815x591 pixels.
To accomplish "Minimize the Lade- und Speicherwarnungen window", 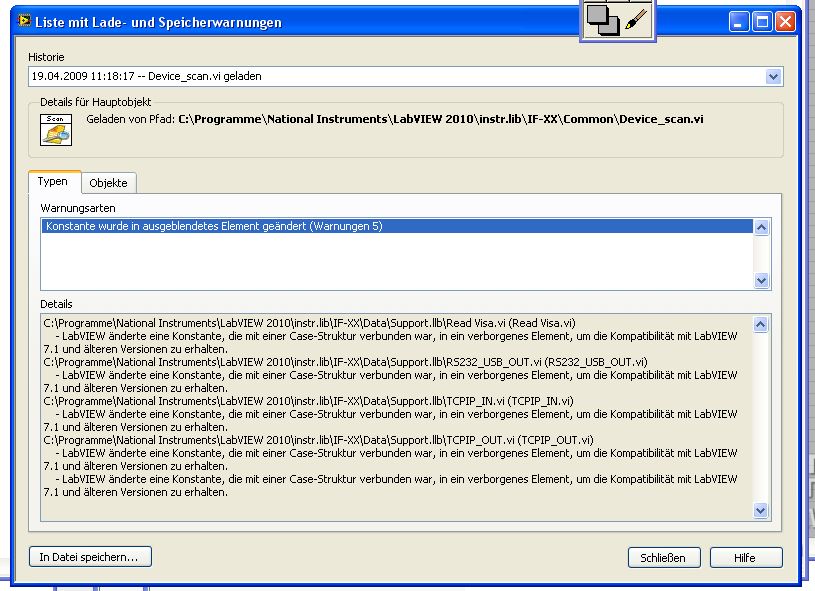I will 739,22.
